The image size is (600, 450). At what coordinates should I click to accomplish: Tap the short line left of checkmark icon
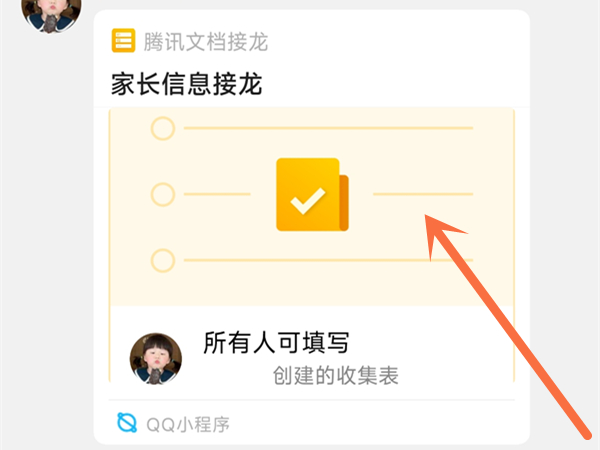pyautogui.click(x=217, y=194)
